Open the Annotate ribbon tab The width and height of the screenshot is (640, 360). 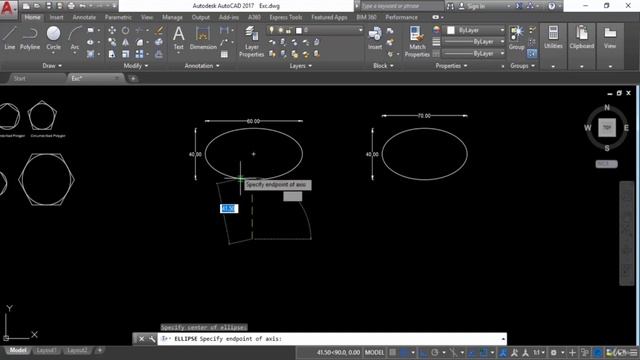84,17
